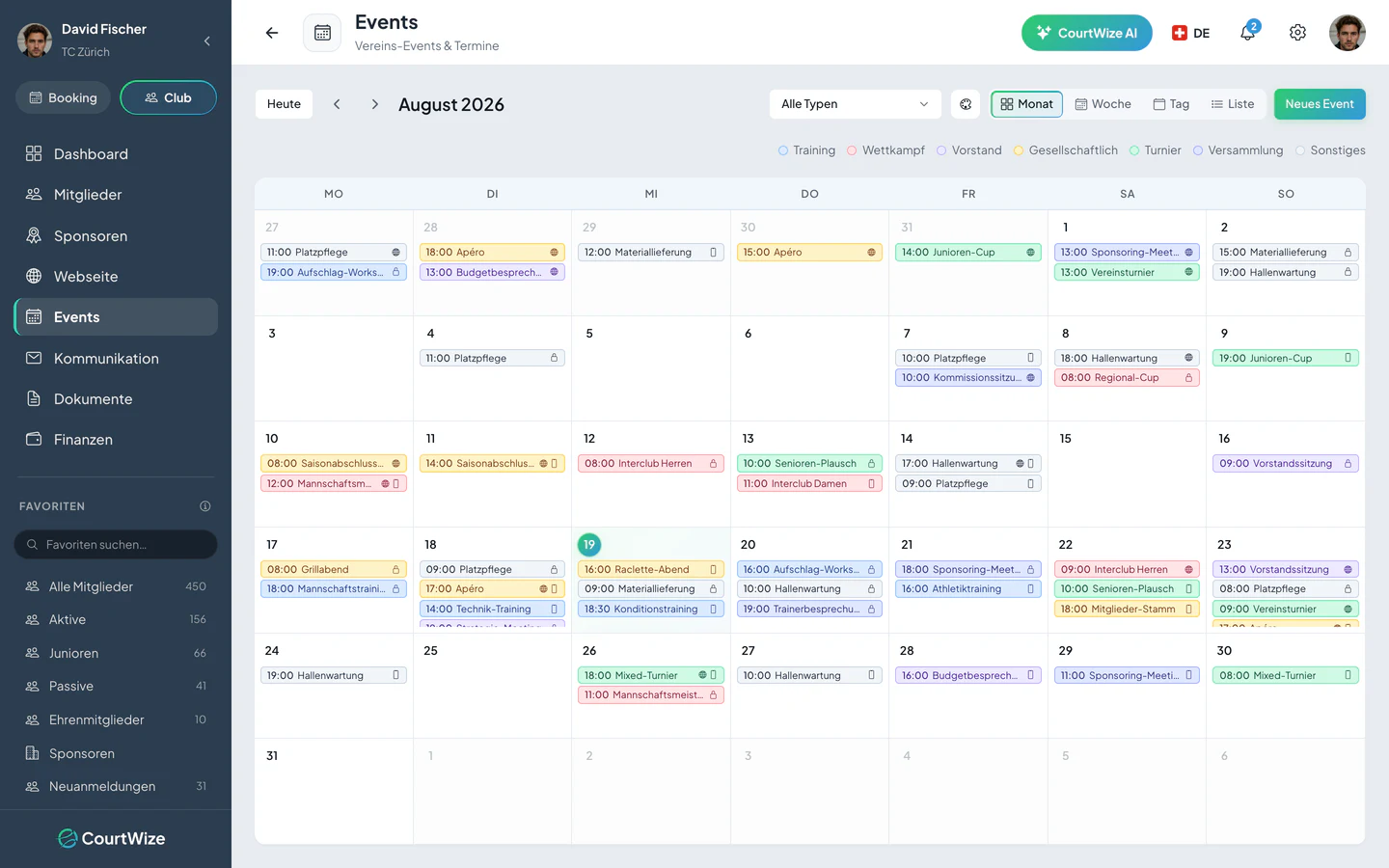This screenshot has width=1389, height=868.
Task: Click the Favoriten suchen search field
Action: [x=116, y=545]
